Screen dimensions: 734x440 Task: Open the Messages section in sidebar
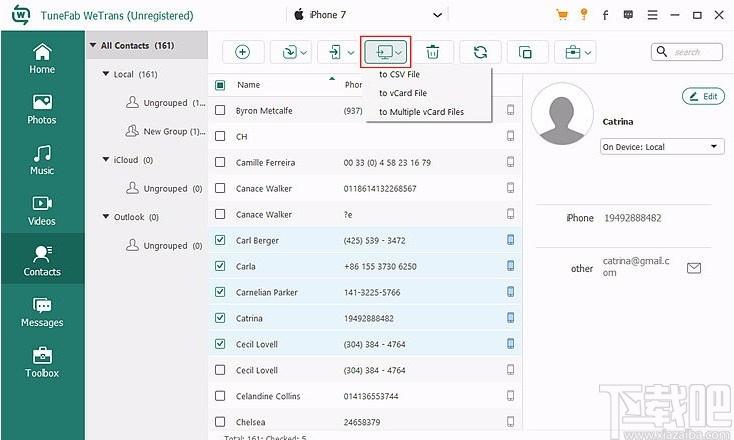(42, 312)
